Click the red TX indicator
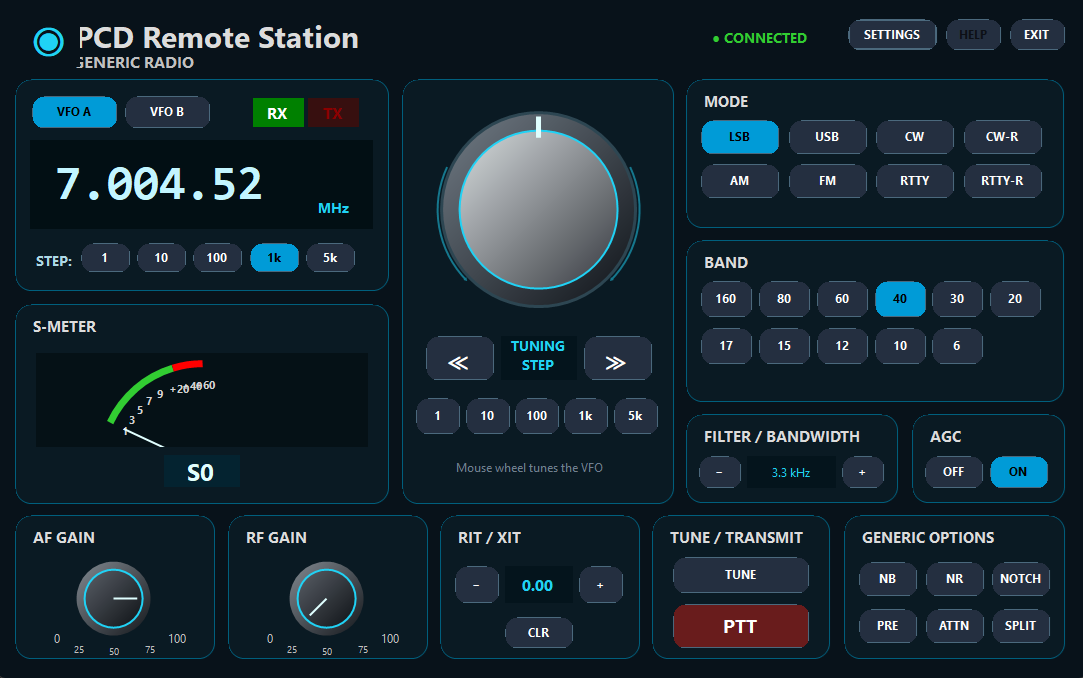The image size is (1083, 678). click(333, 113)
